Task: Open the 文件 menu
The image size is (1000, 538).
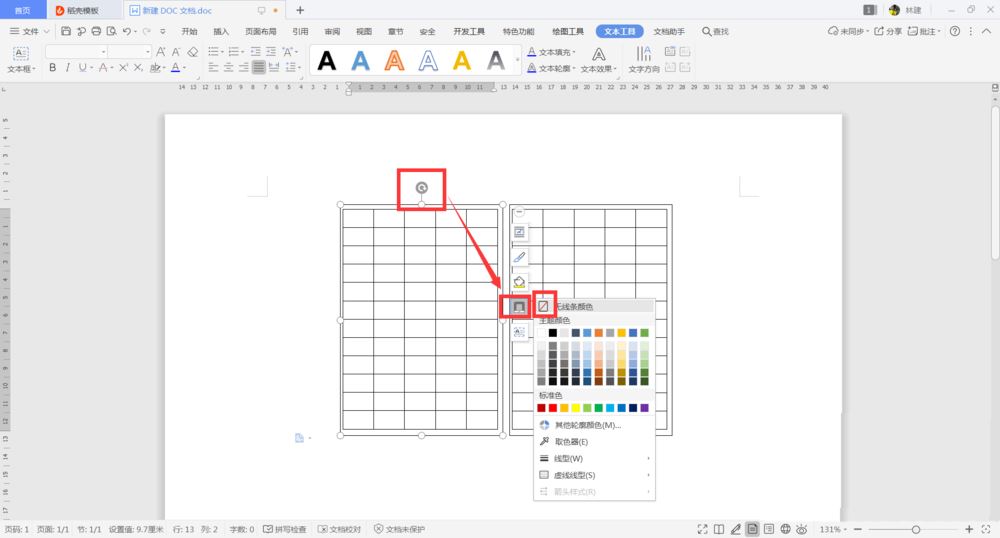Action: 29,31
